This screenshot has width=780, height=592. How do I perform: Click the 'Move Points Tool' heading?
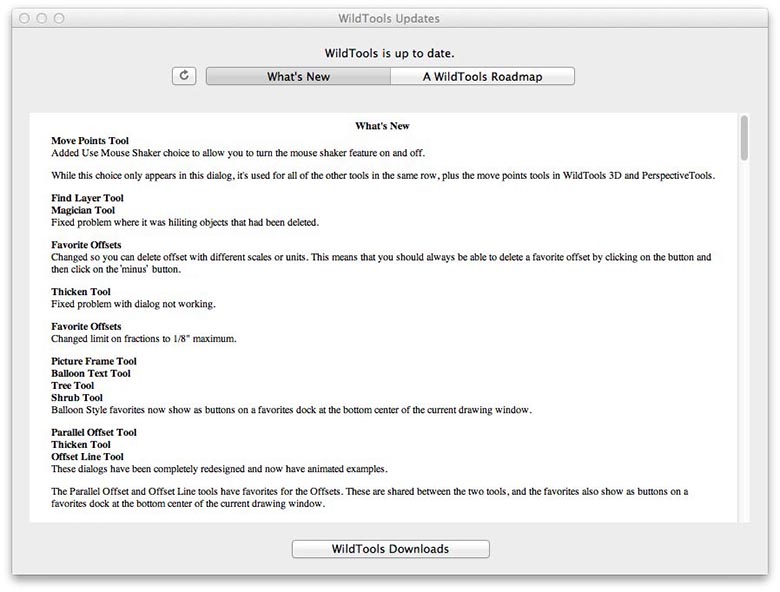click(90, 141)
